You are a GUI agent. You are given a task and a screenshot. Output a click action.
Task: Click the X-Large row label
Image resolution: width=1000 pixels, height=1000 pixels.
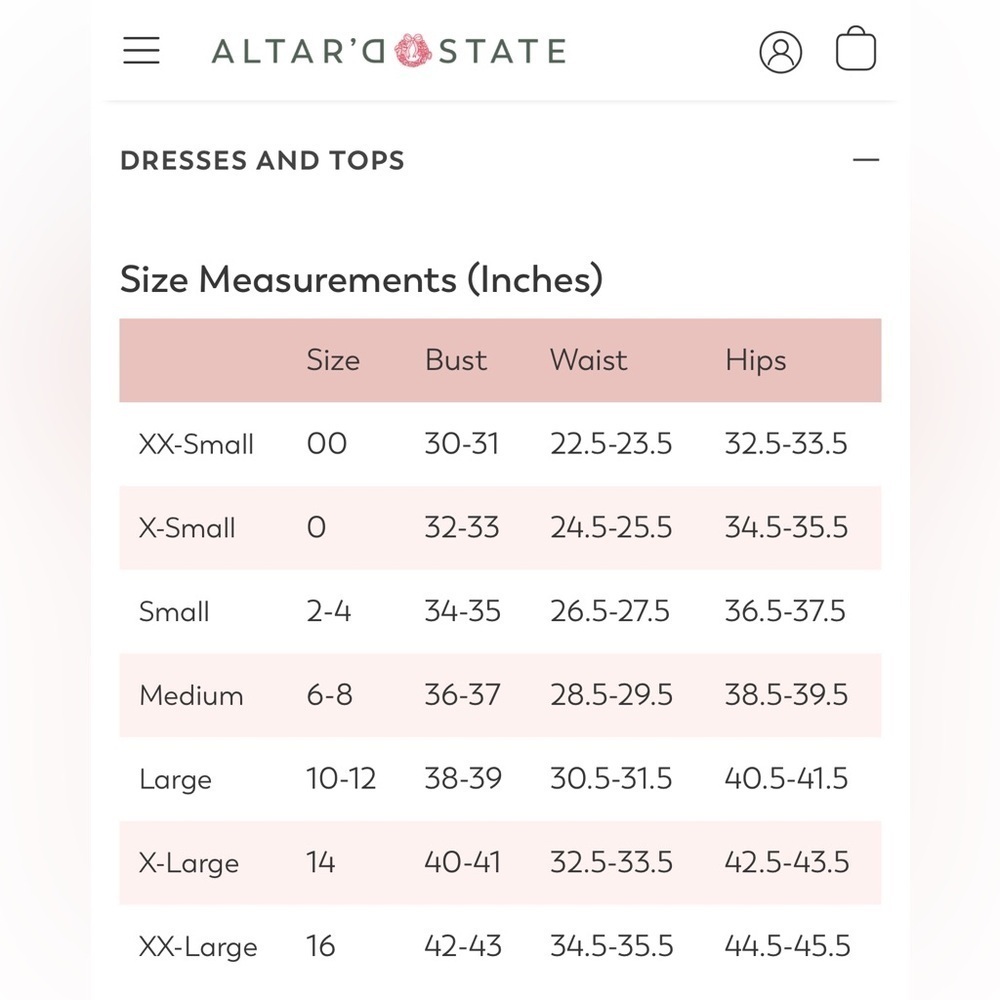[189, 864]
